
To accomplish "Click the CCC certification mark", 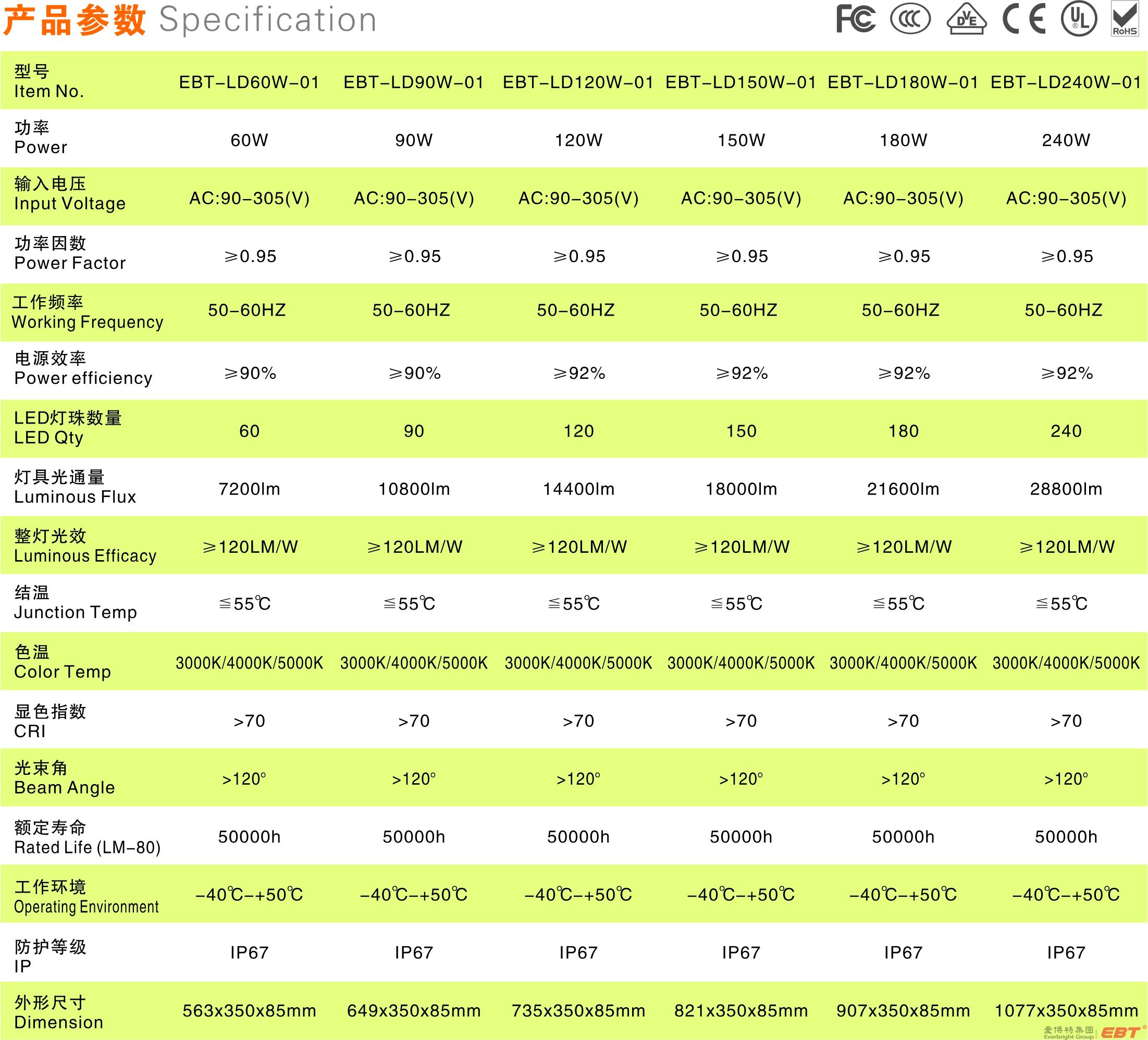I will coord(910,19).
